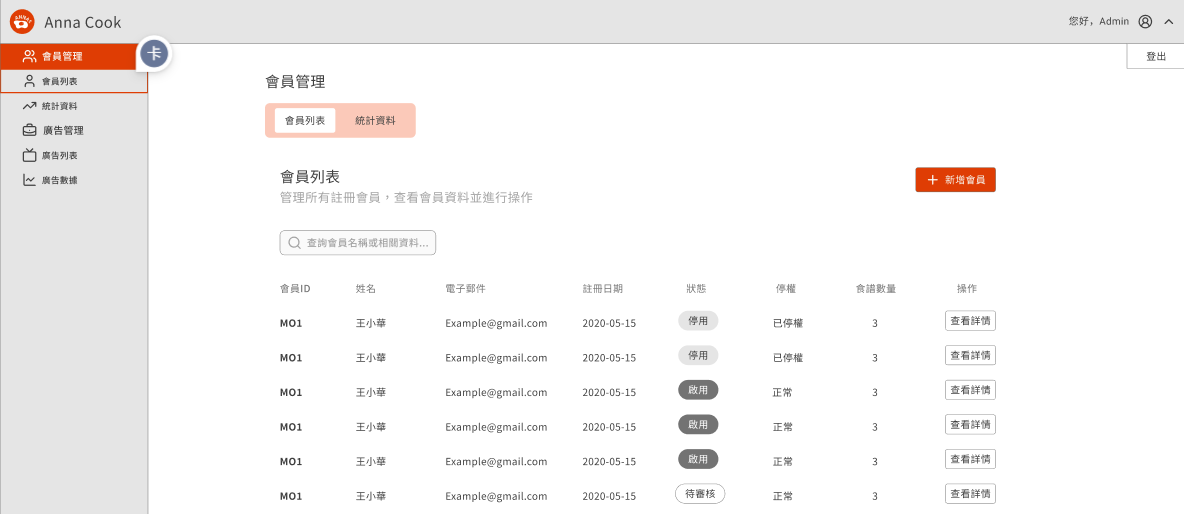Click the 新增會員 button

point(955,180)
